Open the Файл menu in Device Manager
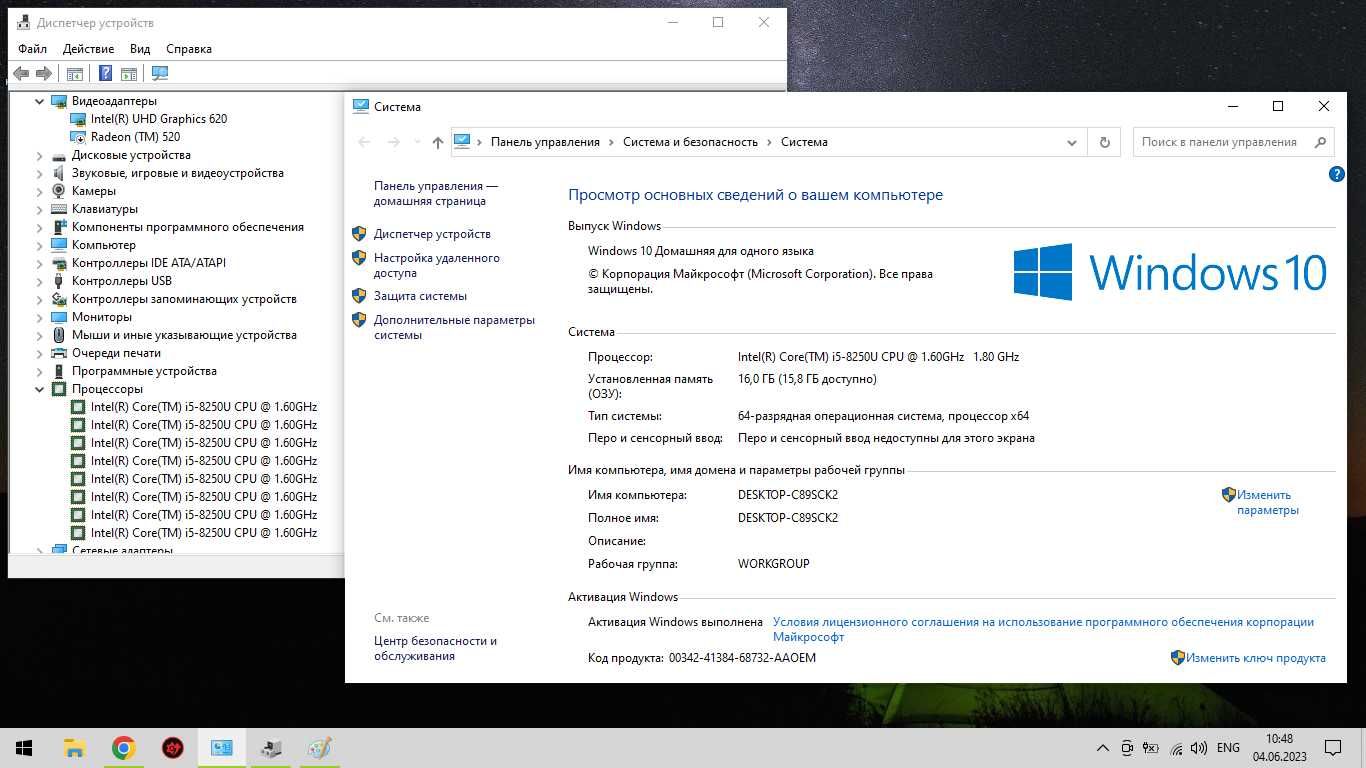The image size is (1366, 768). click(x=32, y=49)
